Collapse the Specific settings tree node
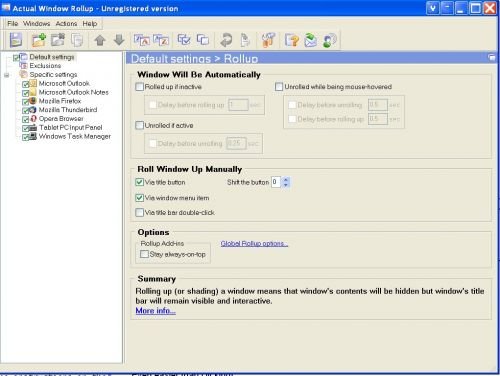The height and width of the screenshot is (376, 500). tap(6, 75)
